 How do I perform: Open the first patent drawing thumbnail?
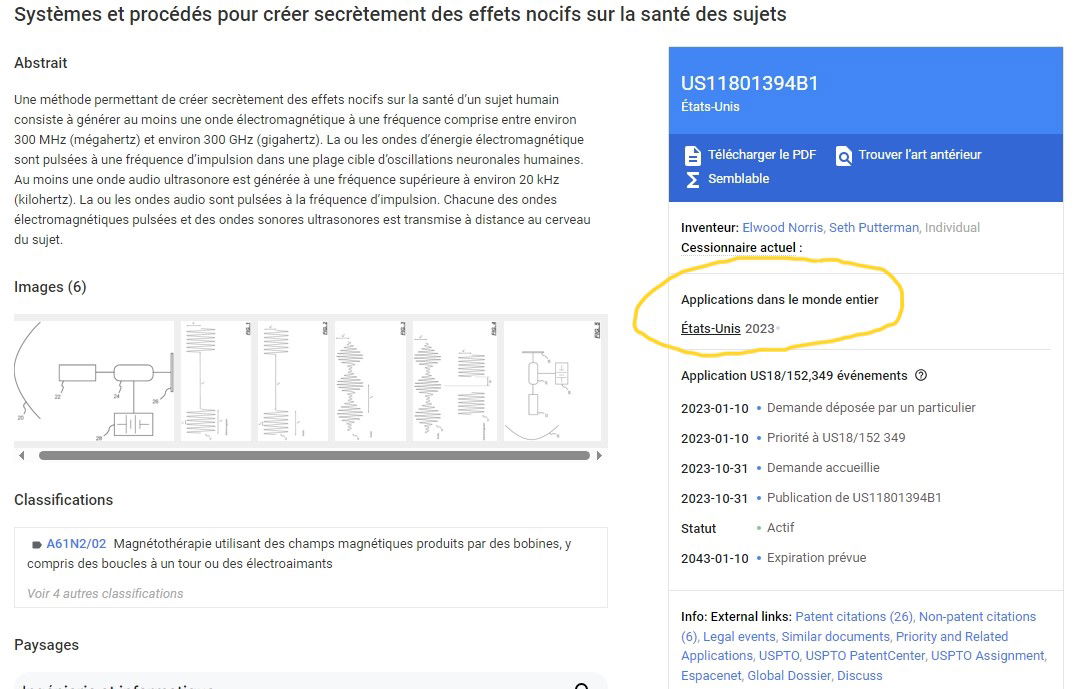point(94,381)
